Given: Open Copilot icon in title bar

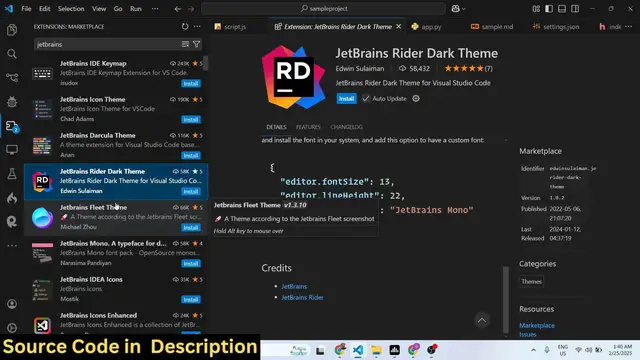Looking at the screenshot, I should click(x=456, y=9).
